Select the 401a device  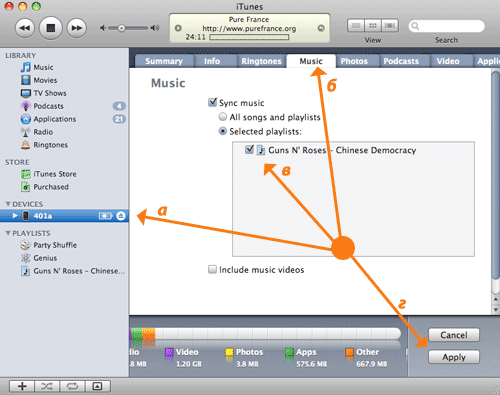[x=64, y=216]
